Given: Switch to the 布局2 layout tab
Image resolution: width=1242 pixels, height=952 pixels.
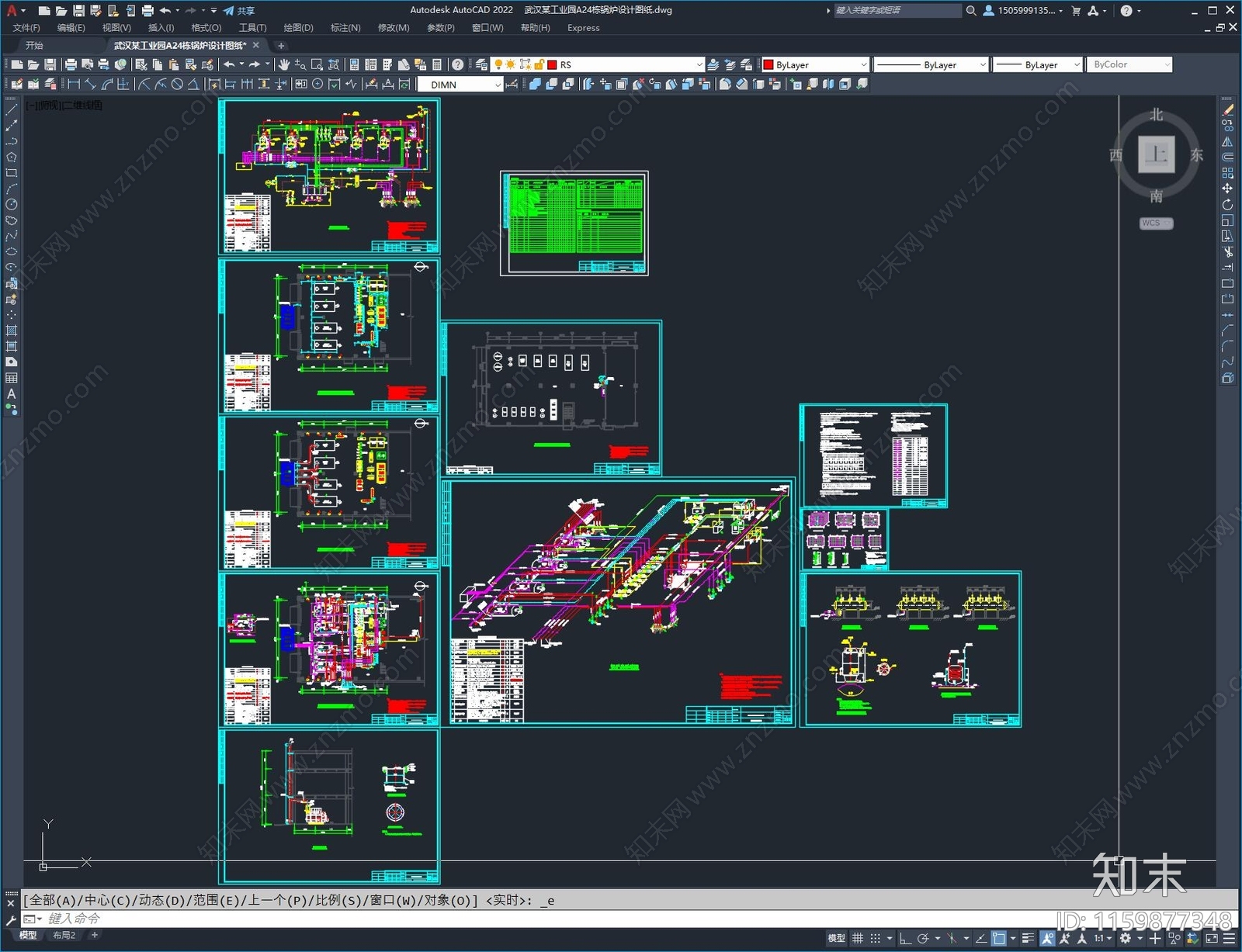Looking at the screenshot, I should click(x=64, y=935).
